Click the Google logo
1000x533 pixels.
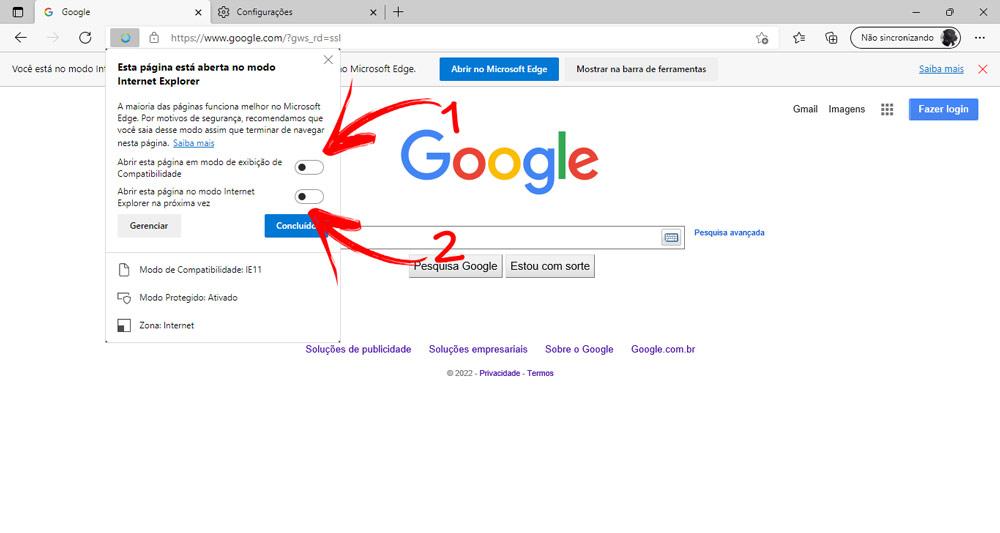(x=499, y=162)
